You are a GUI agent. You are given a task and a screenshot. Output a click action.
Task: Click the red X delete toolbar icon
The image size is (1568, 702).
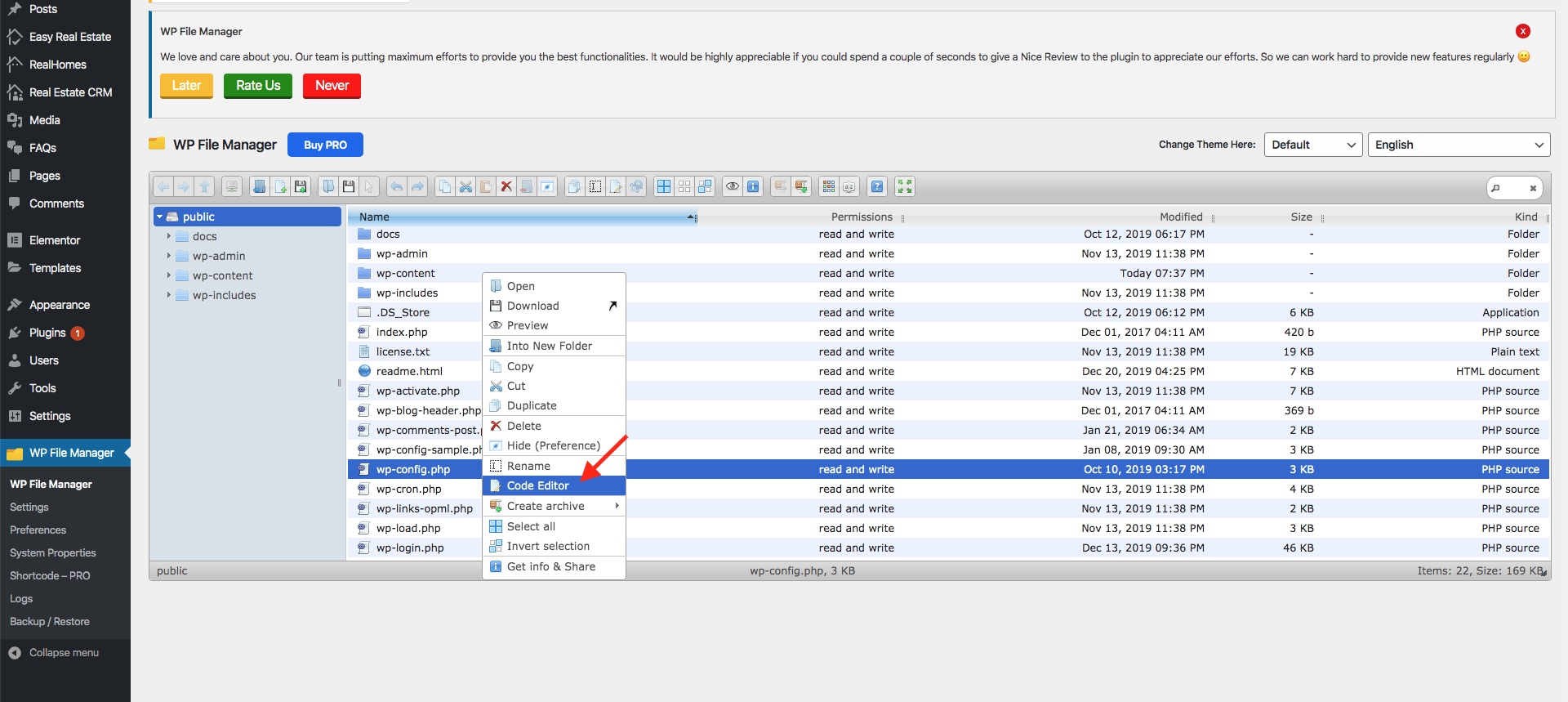click(506, 186)
